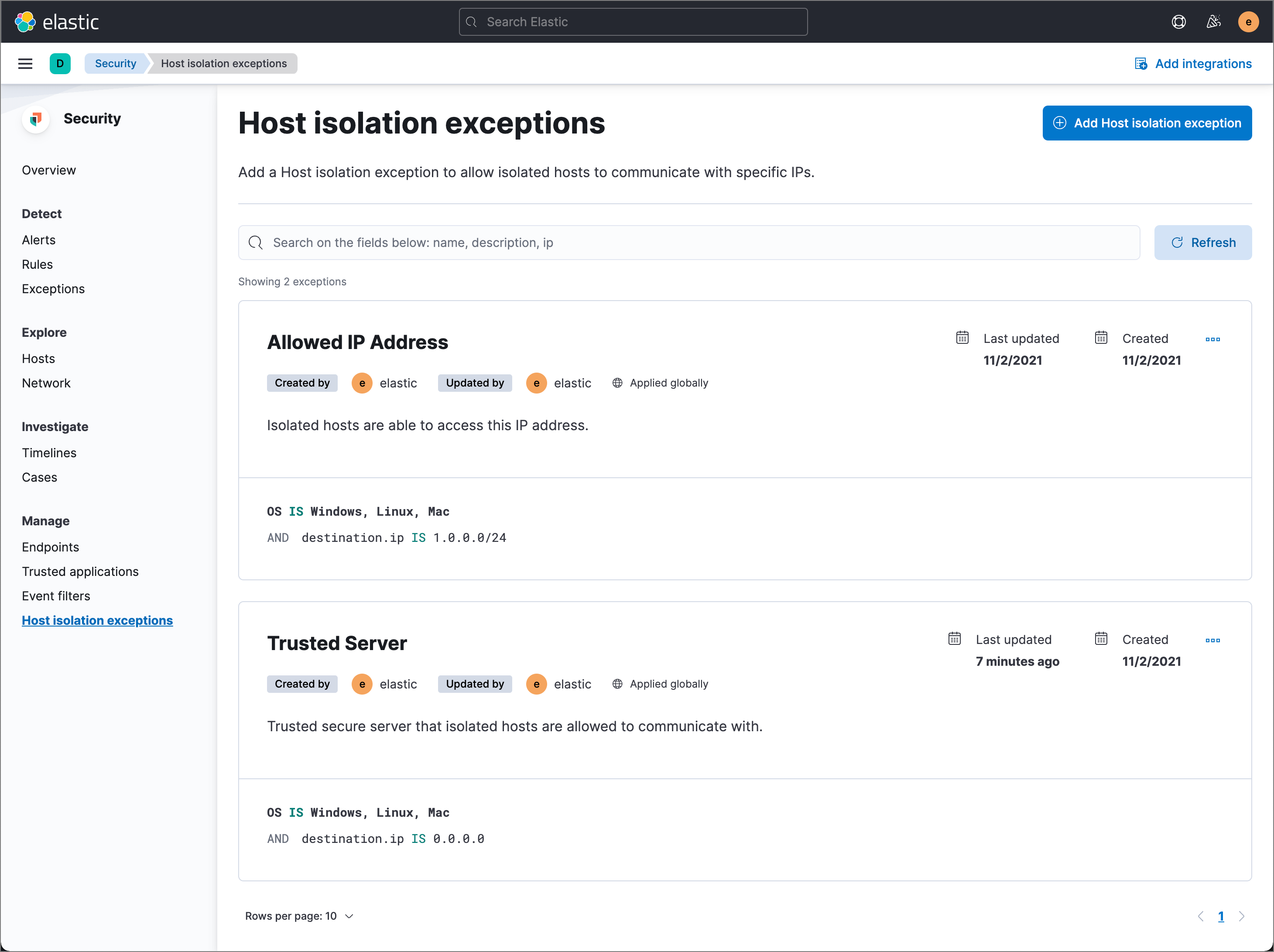This screenshot has width=1274, height=952.
Task: Go to next page arrow
Action: coord(1242,916)
